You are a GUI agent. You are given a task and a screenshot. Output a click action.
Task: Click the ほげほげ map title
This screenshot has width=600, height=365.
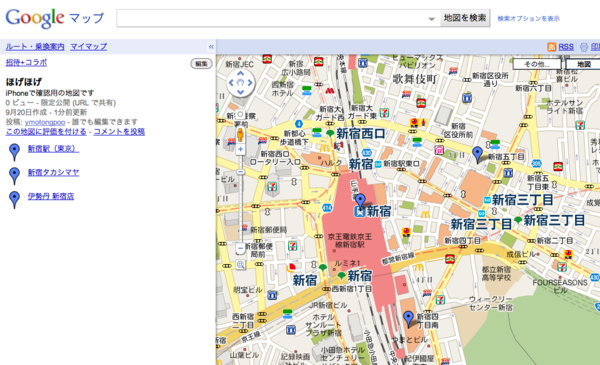24,82
